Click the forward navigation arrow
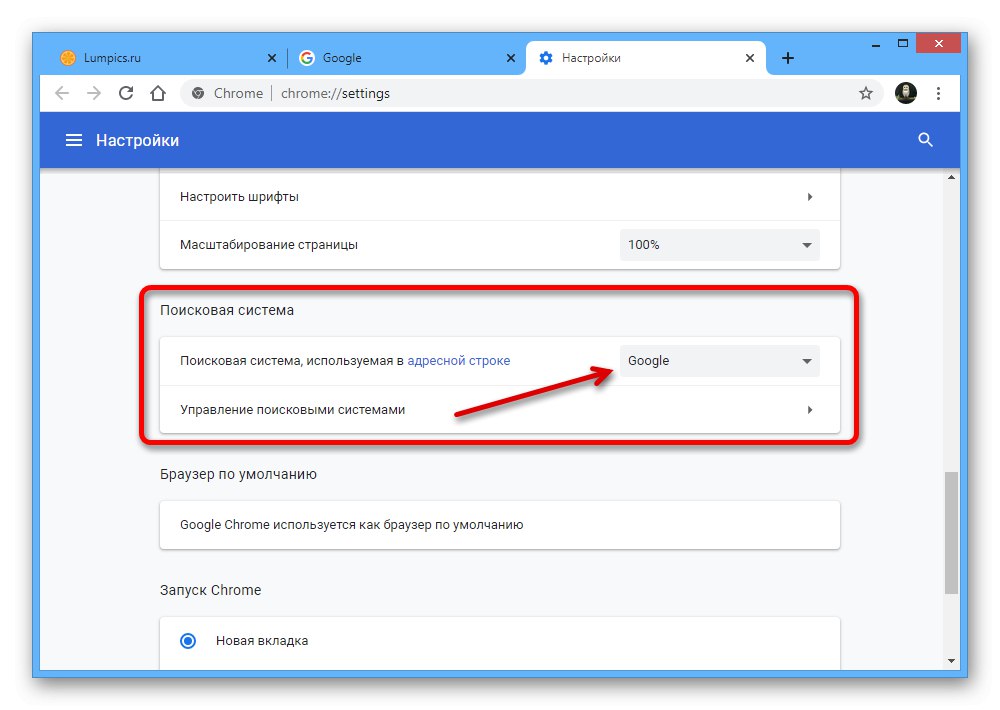The width and height of the screenshot is (1000, 710). [93, 92]
